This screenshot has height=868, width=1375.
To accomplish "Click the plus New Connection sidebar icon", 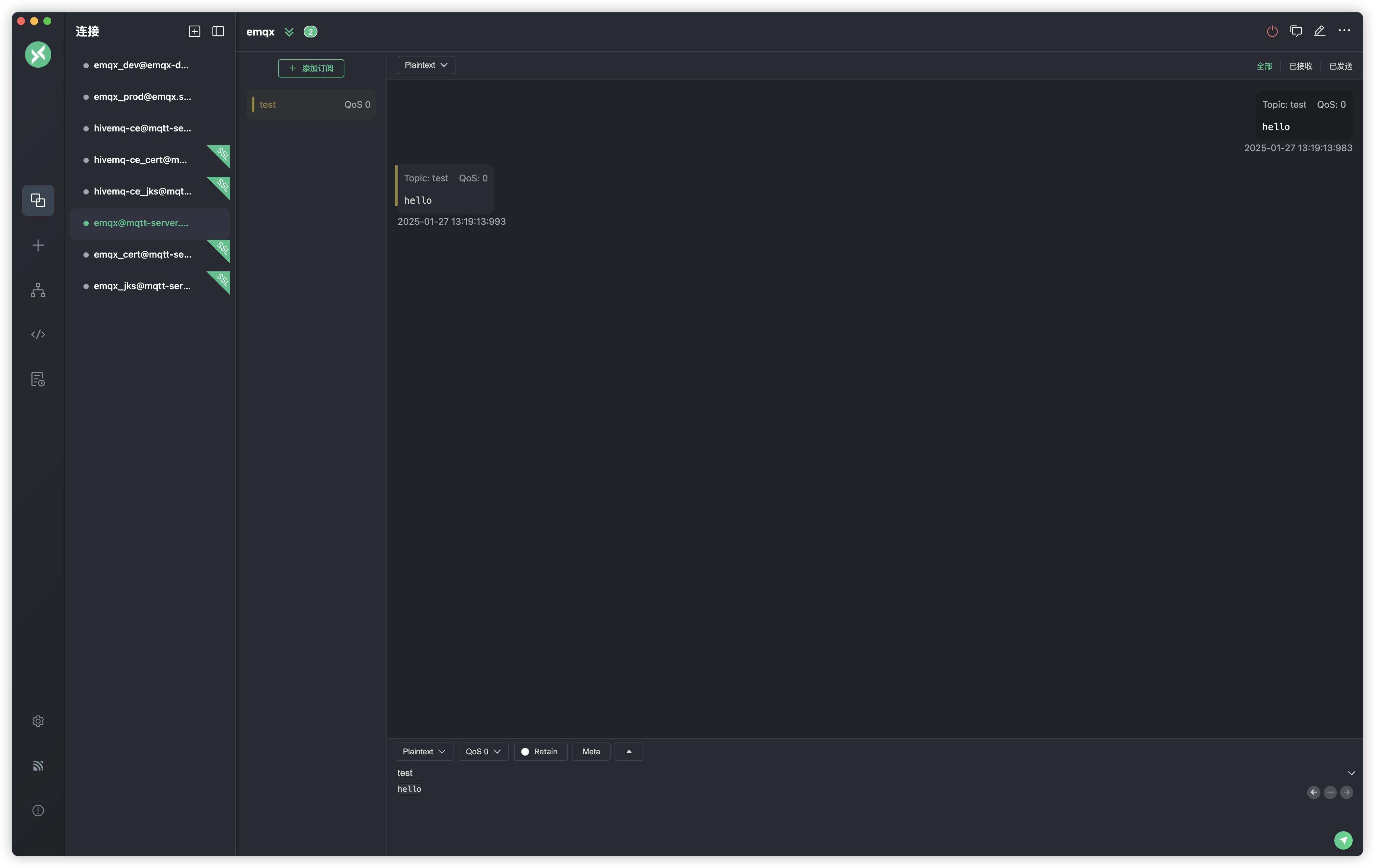I will click(38, 245).
